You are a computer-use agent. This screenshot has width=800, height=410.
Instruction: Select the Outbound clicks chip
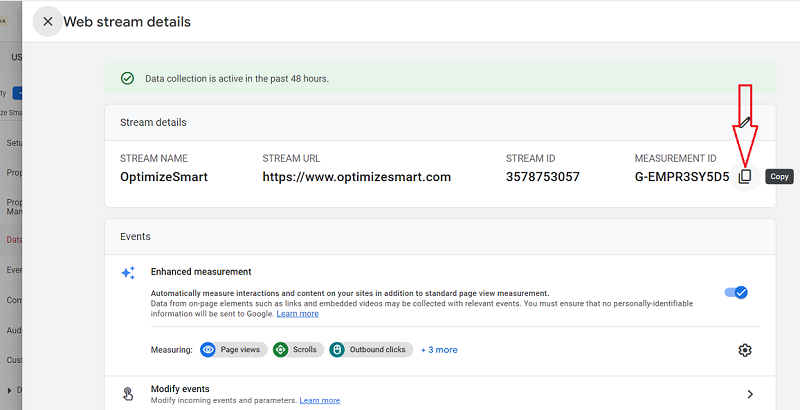371,350
